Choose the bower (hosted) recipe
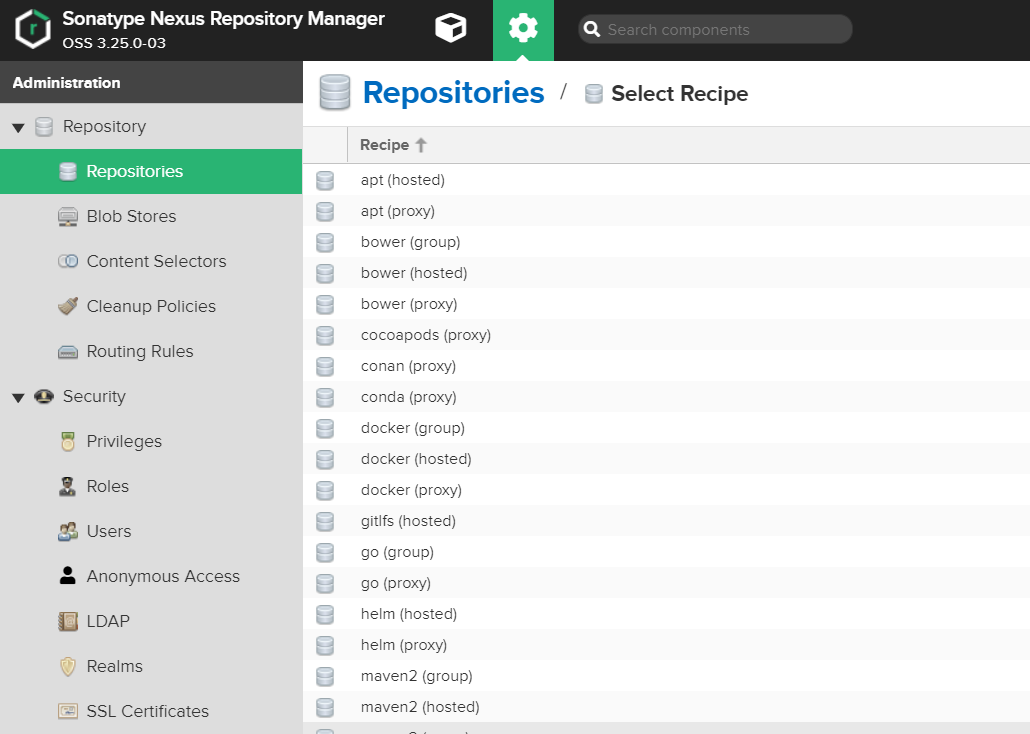 [666, 273]
